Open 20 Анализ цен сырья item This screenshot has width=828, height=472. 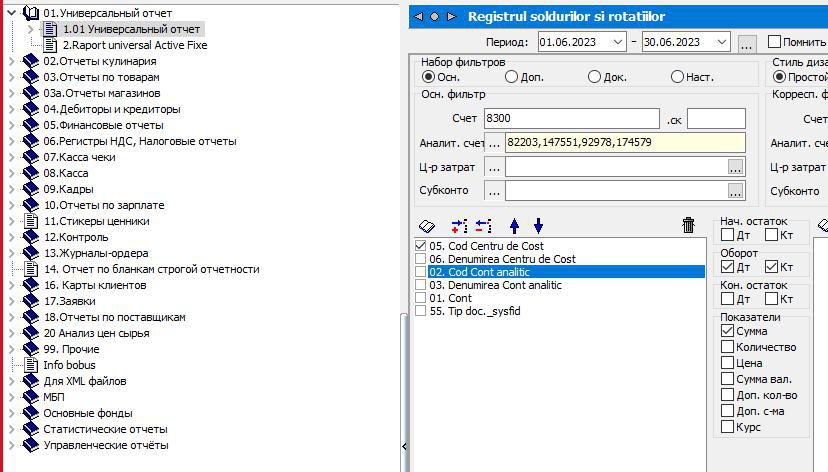(97, 333)
